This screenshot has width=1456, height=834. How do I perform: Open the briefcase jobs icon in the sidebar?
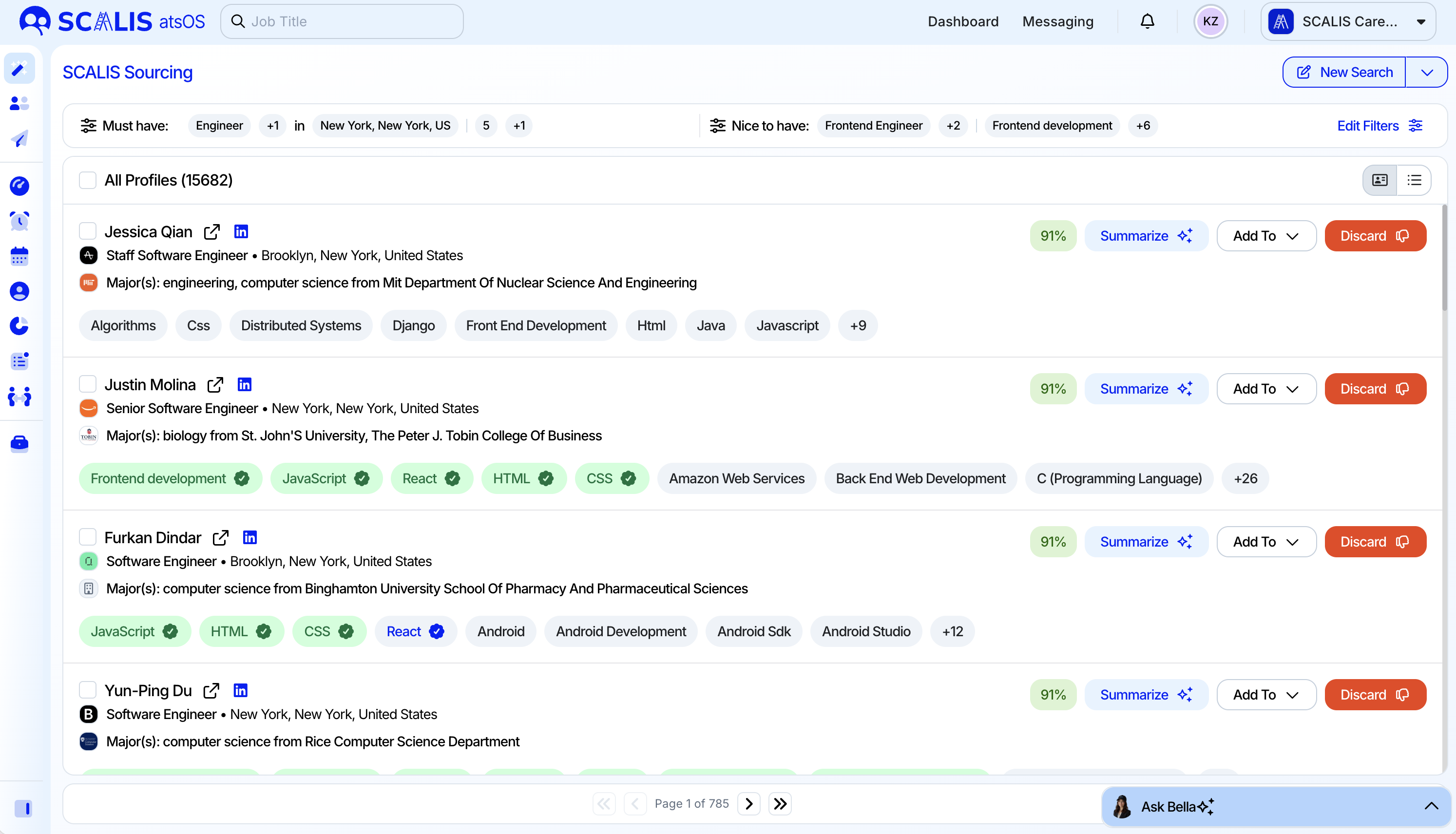click(x=19, y=443)
